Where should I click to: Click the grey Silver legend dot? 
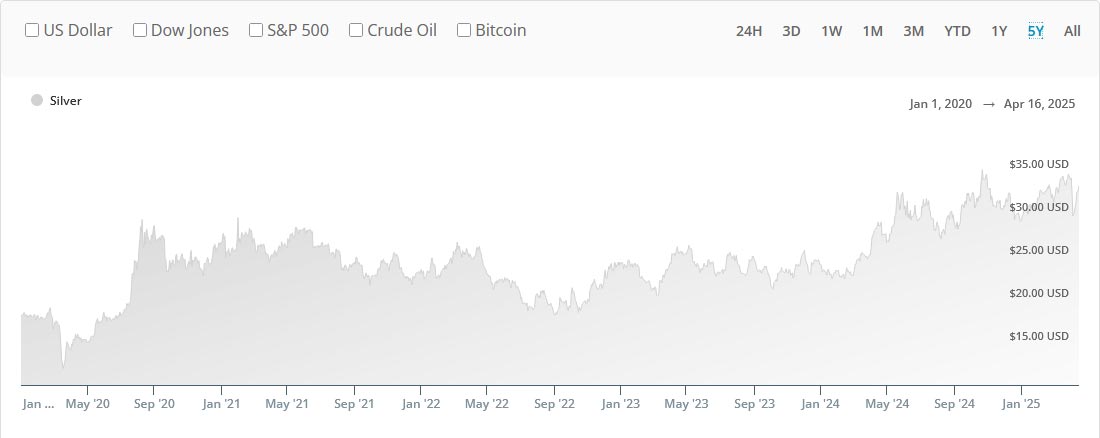[37, 100]
